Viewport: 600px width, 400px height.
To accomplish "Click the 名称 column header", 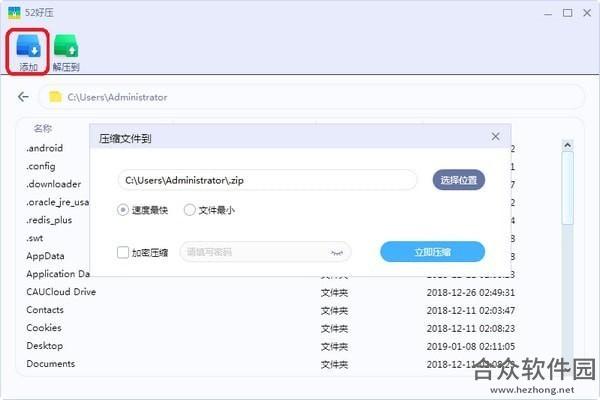I will pyautogui.click(x=43, y=129).
